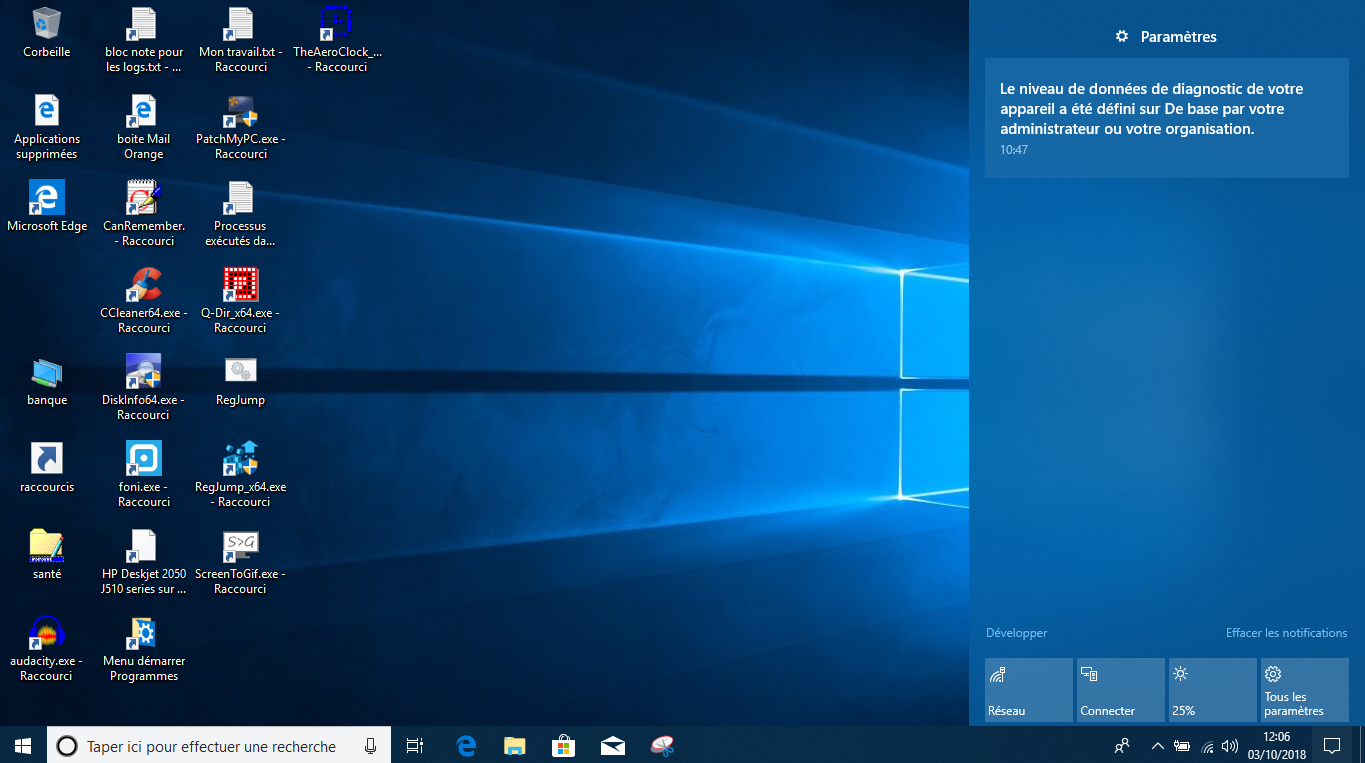Click the 25% brightness quick action tile
1365x763 pixels.
1212,690
